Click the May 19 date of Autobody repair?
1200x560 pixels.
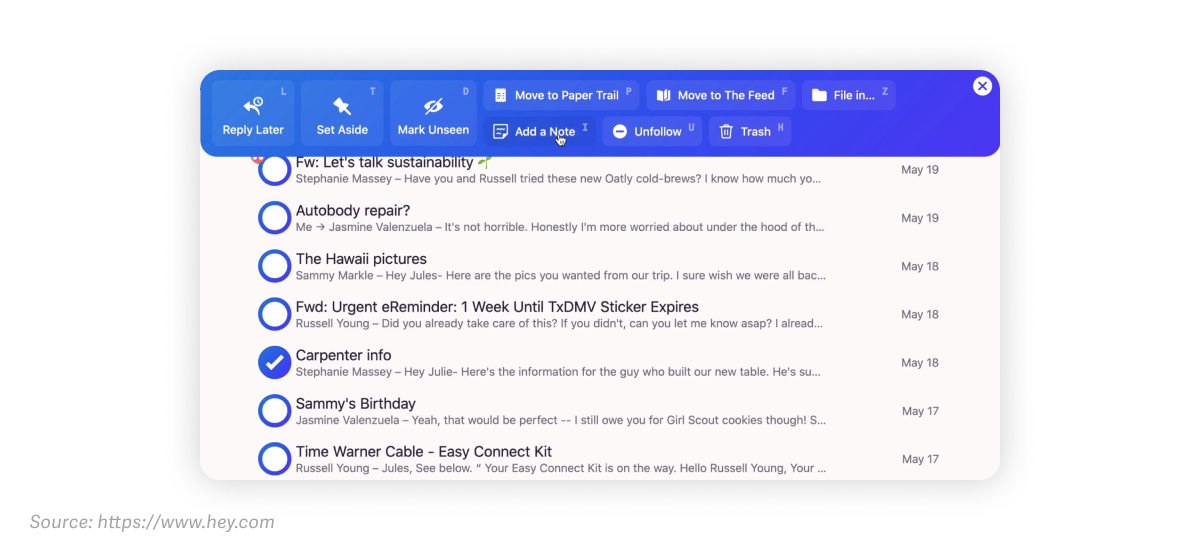click(x=920, y=218)
